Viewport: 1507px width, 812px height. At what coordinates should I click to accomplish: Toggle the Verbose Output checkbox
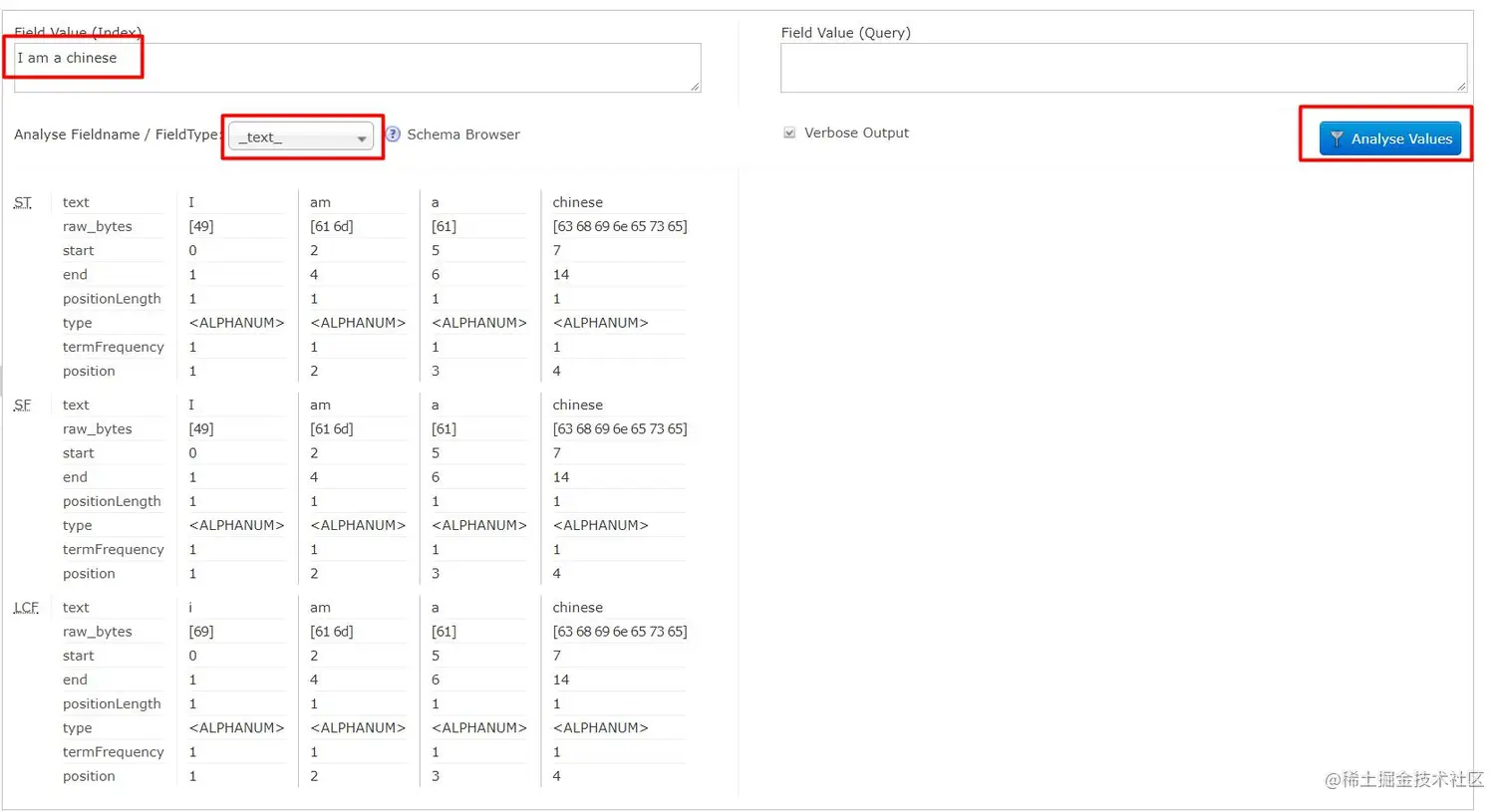tap(789, 133)
